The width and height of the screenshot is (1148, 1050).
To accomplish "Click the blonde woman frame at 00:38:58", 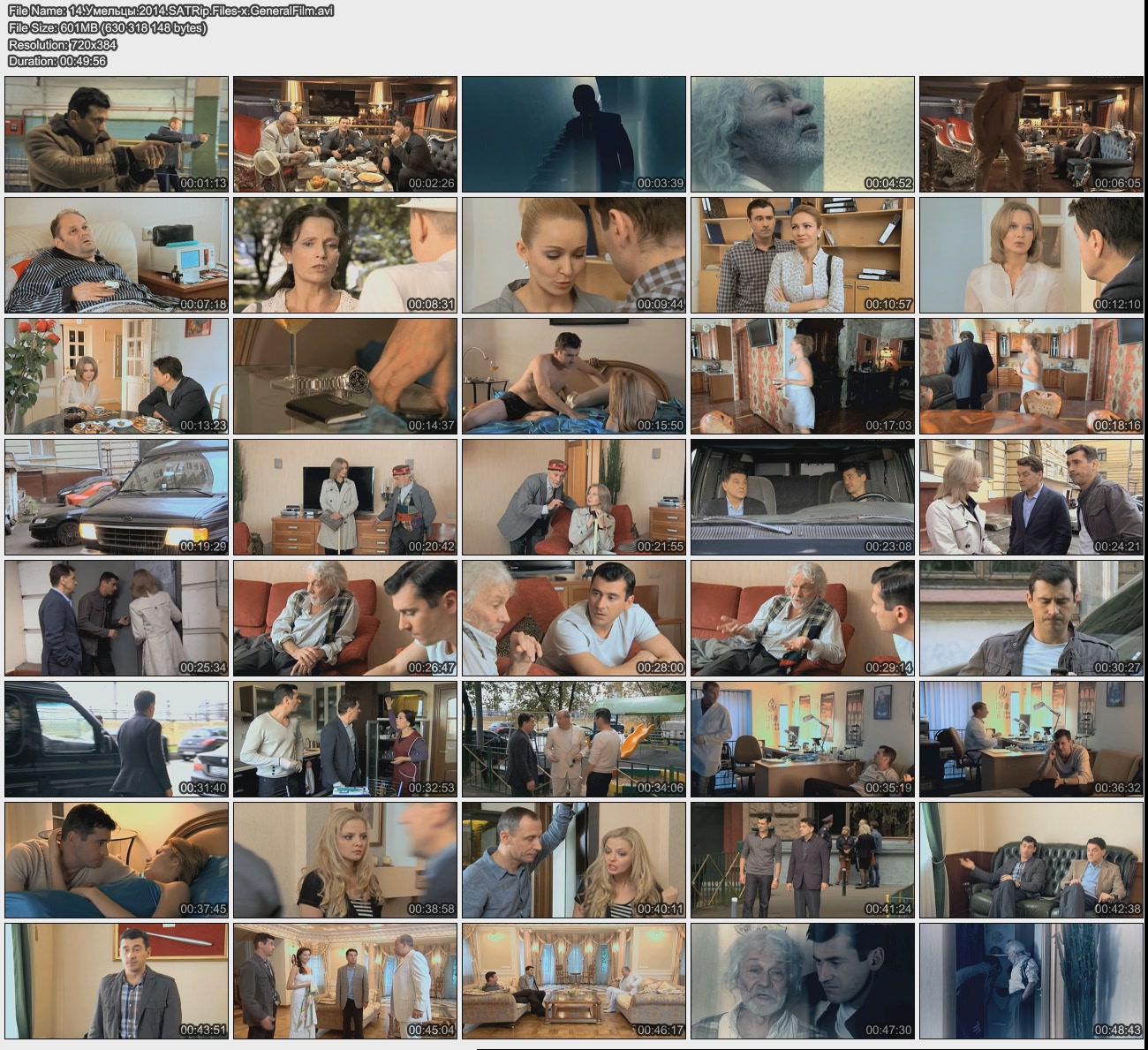I will tap(345, 860).
